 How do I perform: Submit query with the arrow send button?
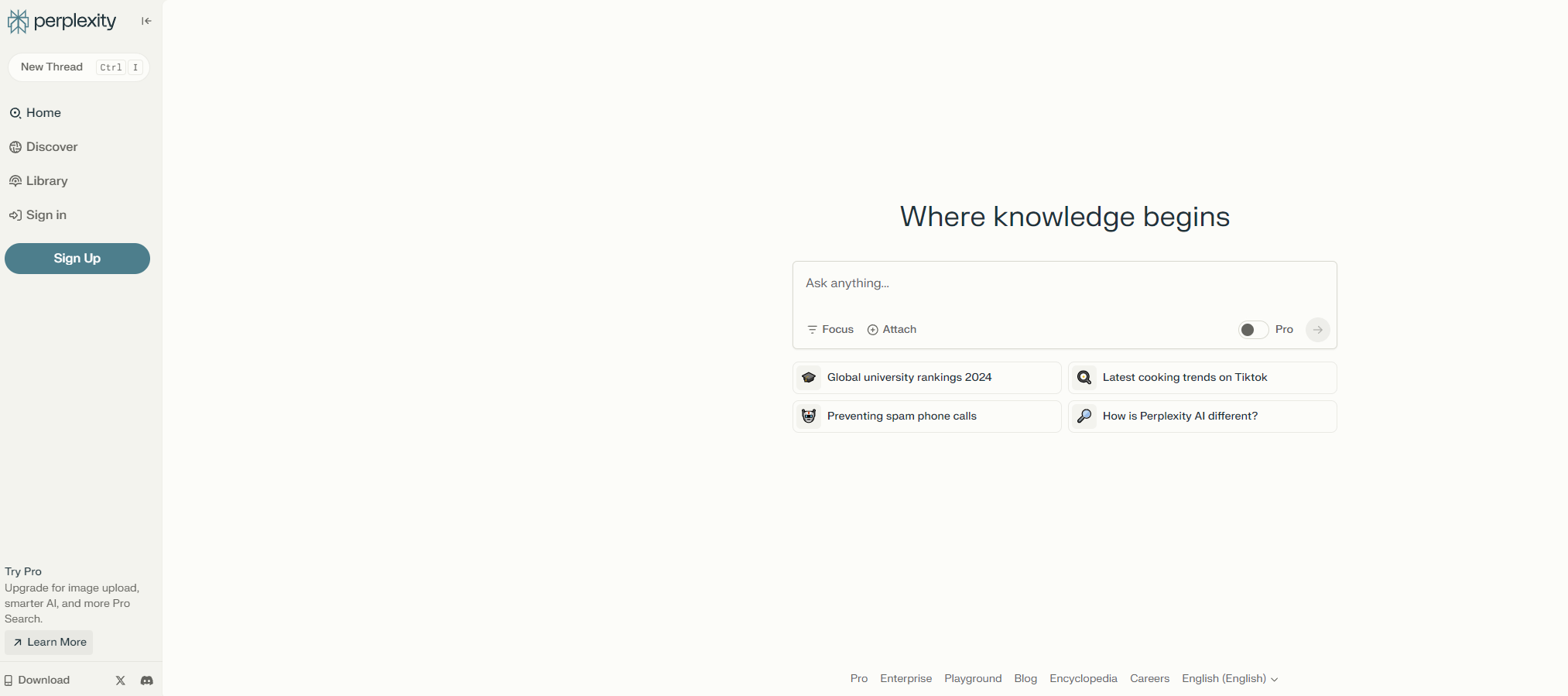(x=1317, y=330)
